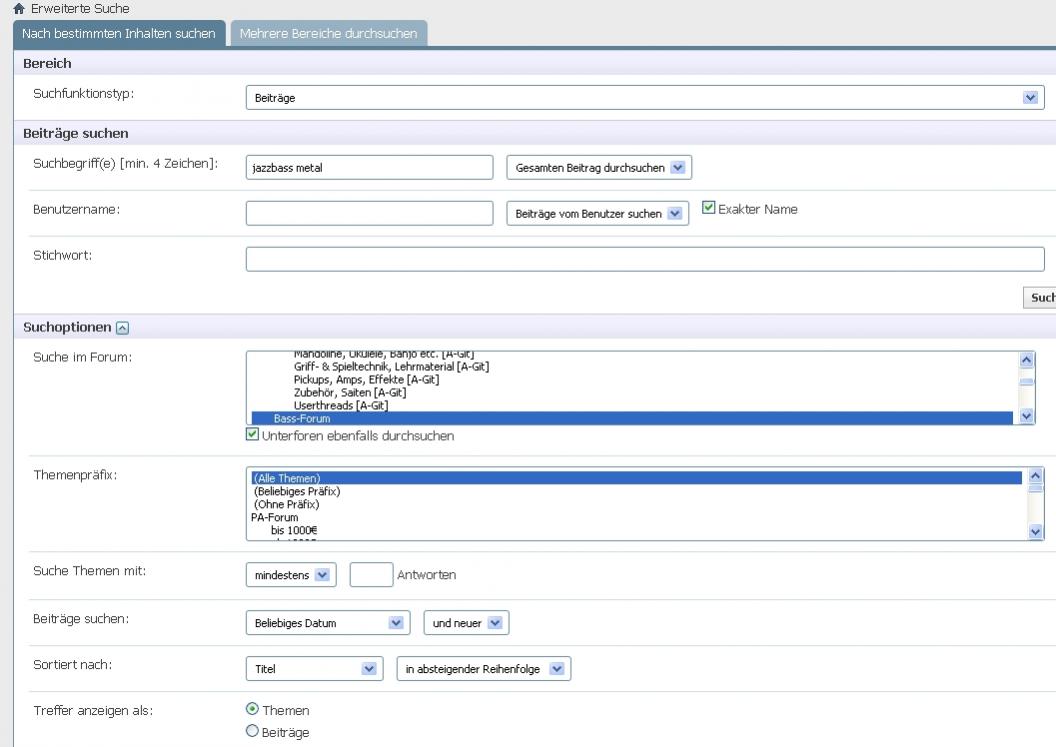Select PA-Forum in the prefix list

pos(274,517)
